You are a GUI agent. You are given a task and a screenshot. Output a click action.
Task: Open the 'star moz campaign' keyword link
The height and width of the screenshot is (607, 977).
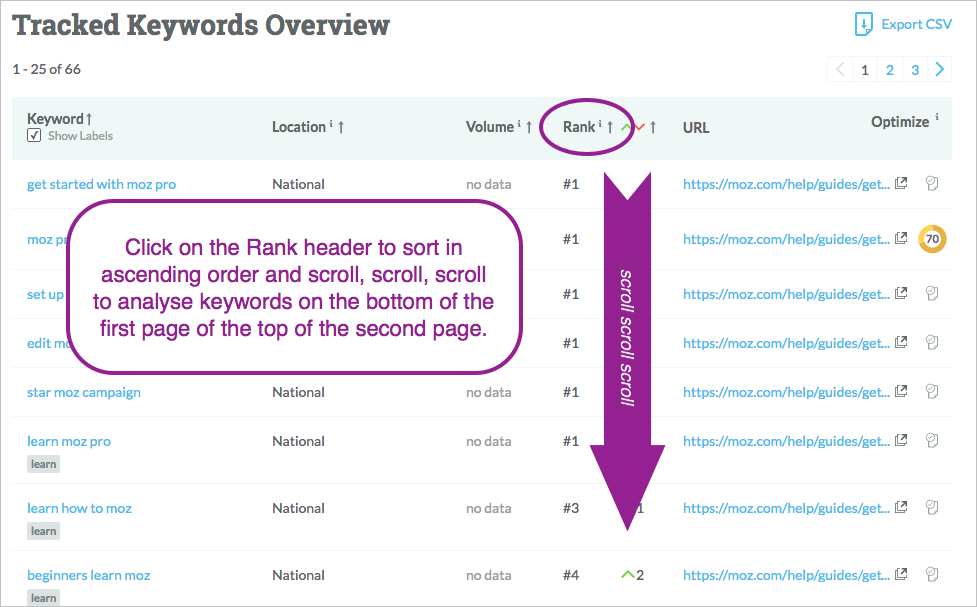(84, 392)
